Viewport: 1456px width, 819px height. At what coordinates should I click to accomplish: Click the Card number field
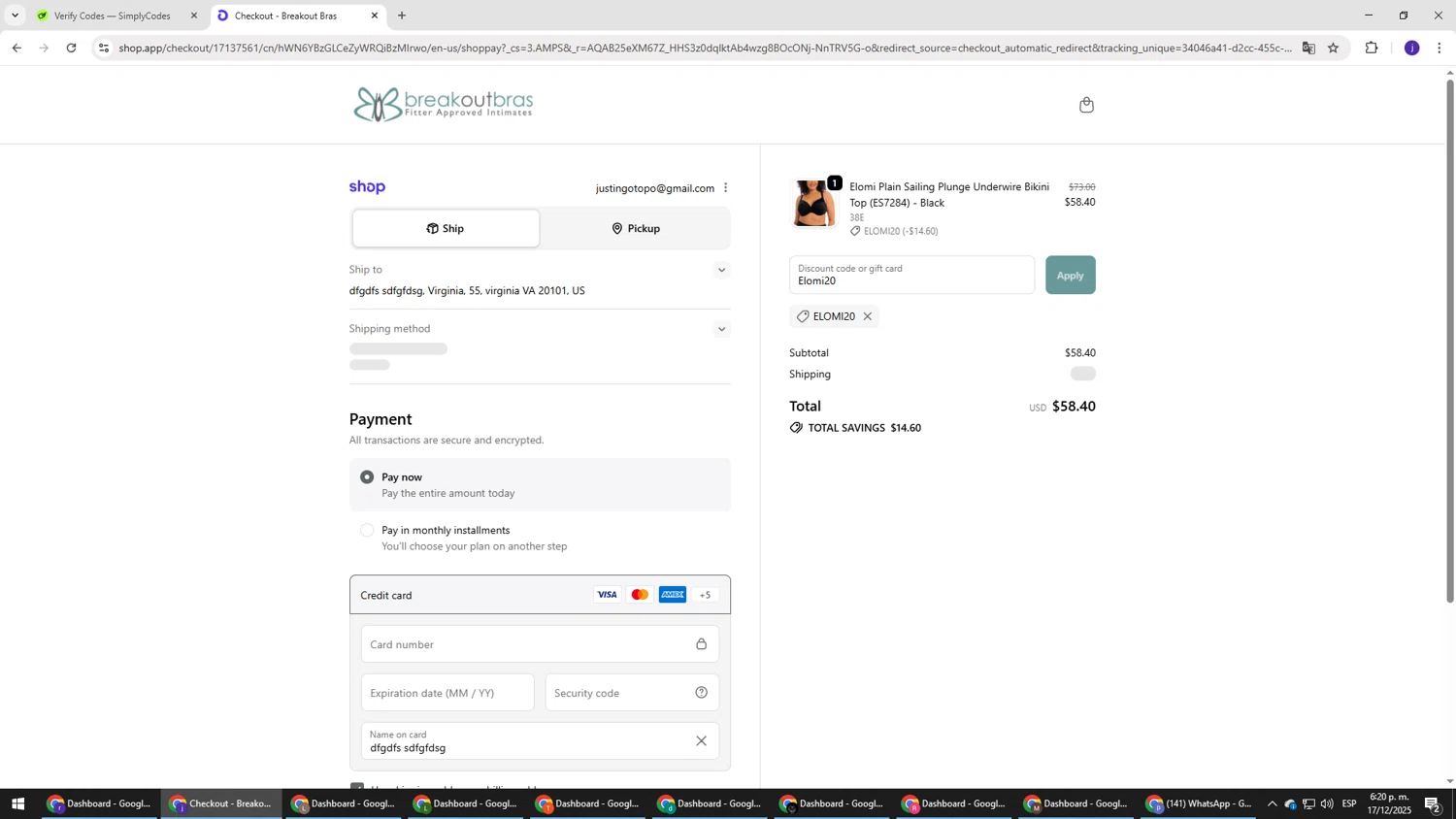tap(540, 644)
